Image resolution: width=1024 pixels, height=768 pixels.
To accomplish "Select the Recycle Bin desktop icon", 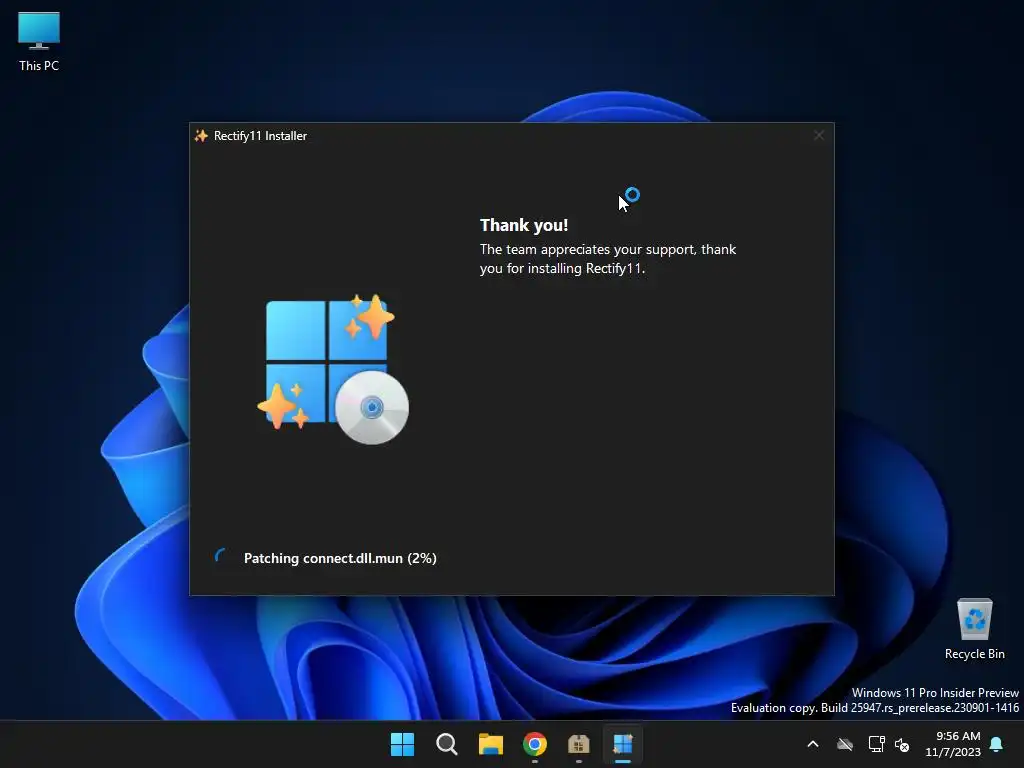I will coord(974,628).
